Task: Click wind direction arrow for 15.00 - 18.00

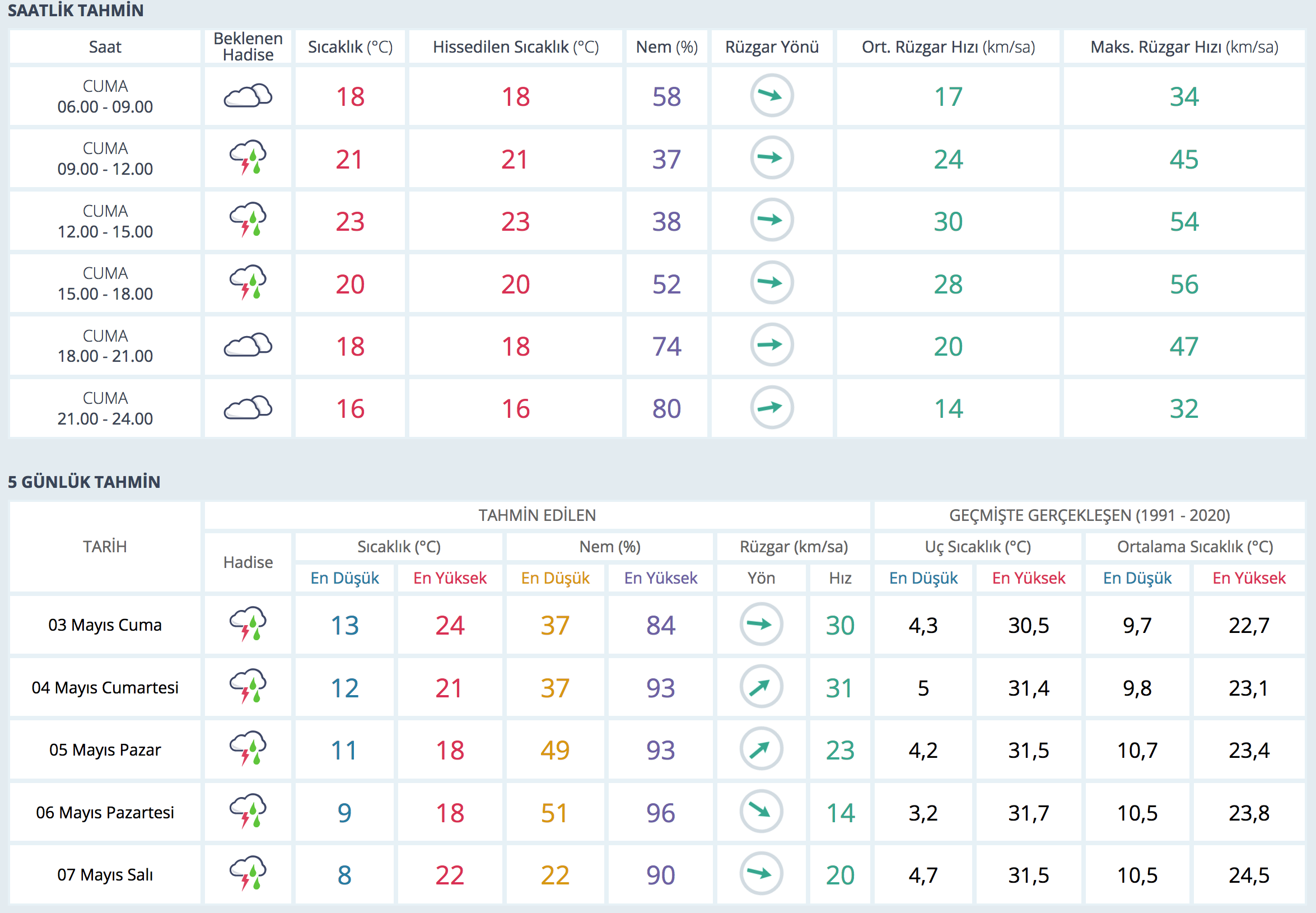Action: [772, 283]
